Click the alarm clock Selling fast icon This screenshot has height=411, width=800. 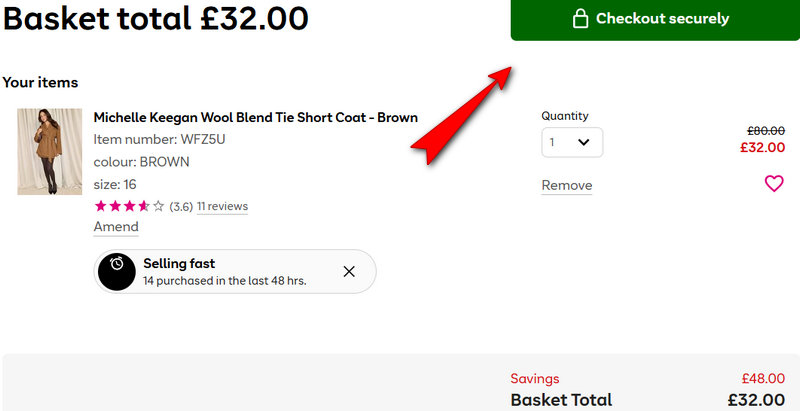(x=117, y=271)
